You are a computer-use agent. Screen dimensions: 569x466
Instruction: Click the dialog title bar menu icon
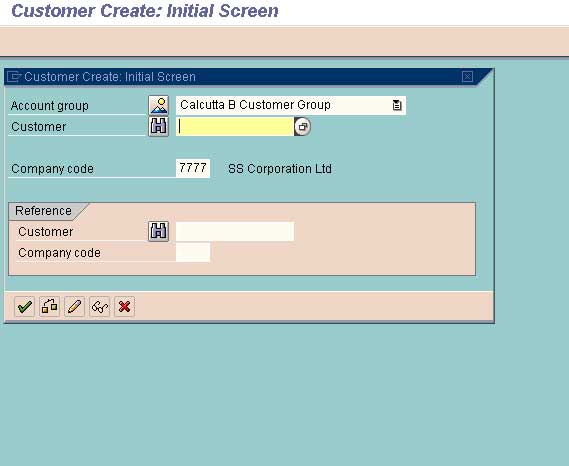click(x=14, y=77)
